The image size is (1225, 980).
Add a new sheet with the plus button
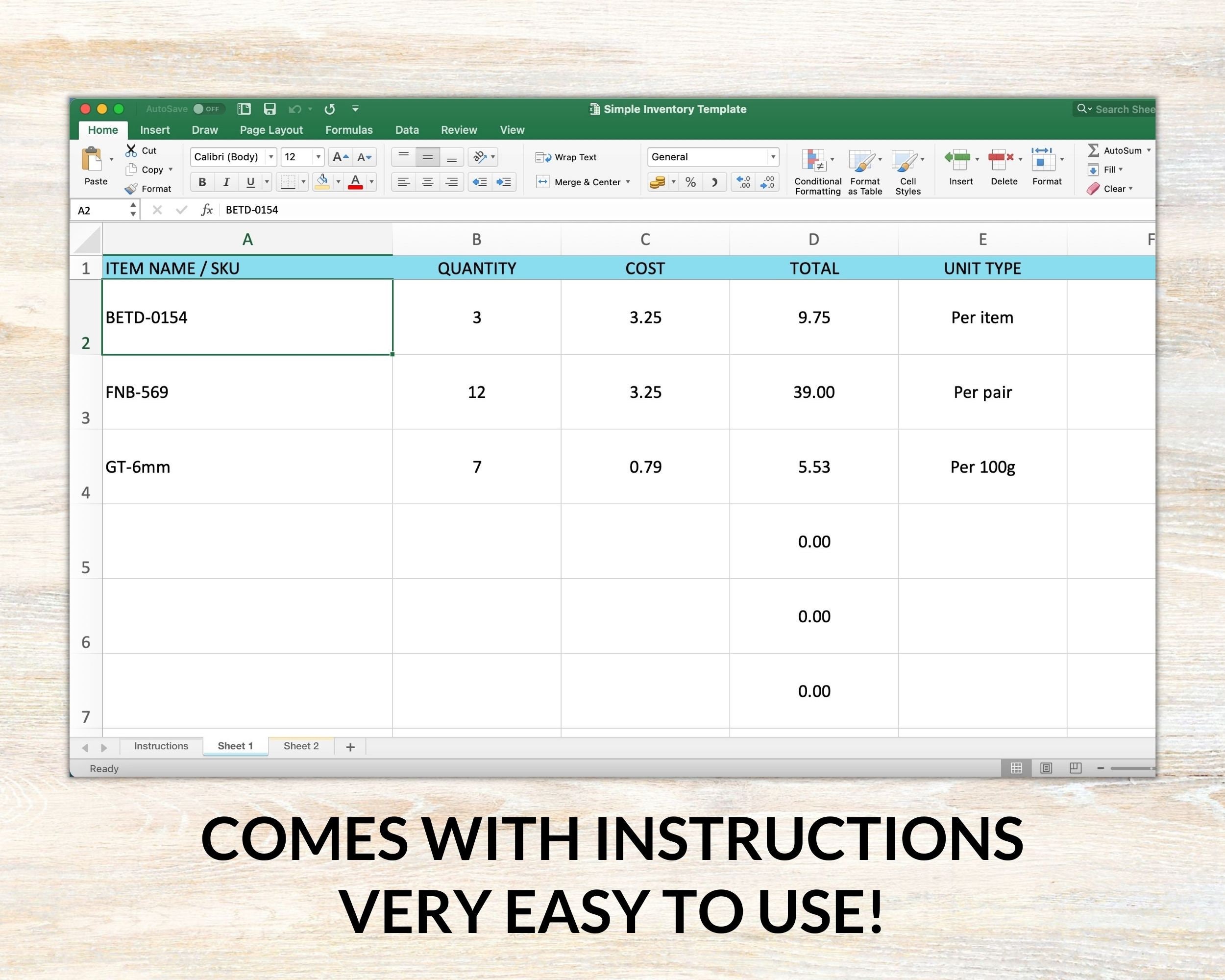tap(350, 746)
